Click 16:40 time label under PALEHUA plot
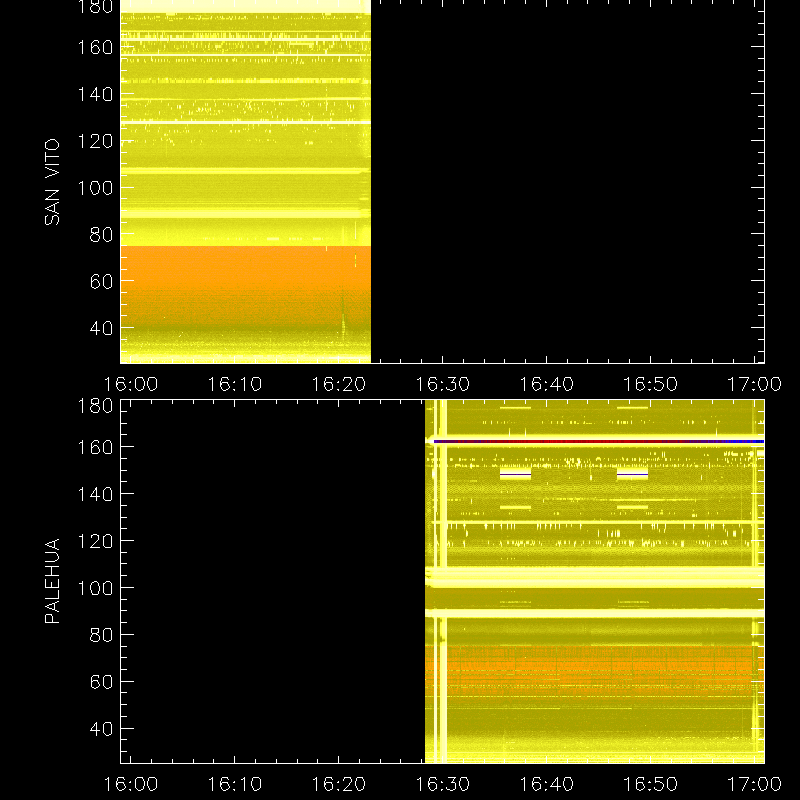Viewport: 800px width, 800px height. pyautogui.click(x=546, y=784)
